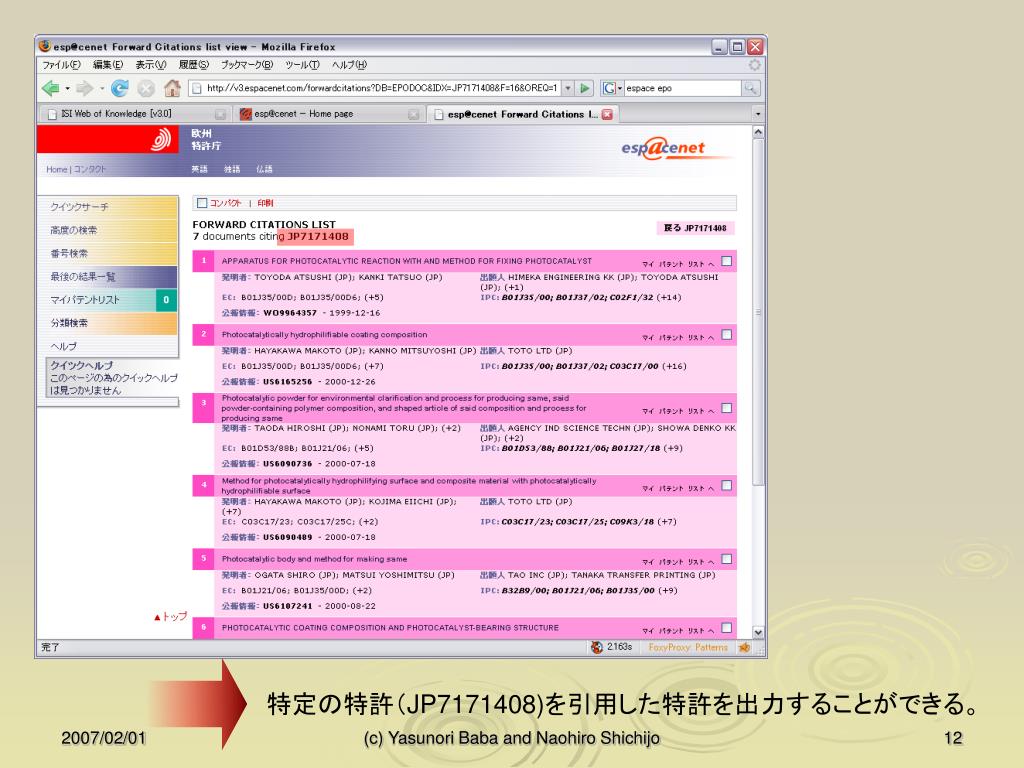Click inside the address bar URL field
This screenshot has height=768, width=1024.
pyautogui.click(x=381, y=88)
